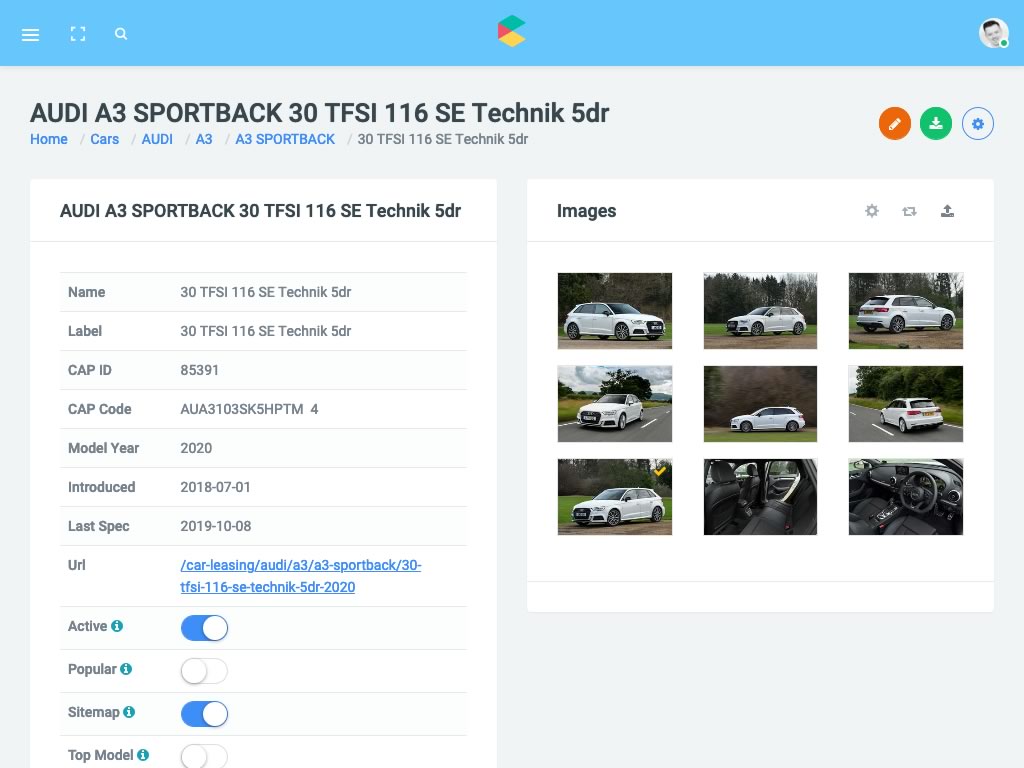This screenshot has height=768, width=1024.
Task: Turn off the Sitemap toggle
Action: (204, 714)
